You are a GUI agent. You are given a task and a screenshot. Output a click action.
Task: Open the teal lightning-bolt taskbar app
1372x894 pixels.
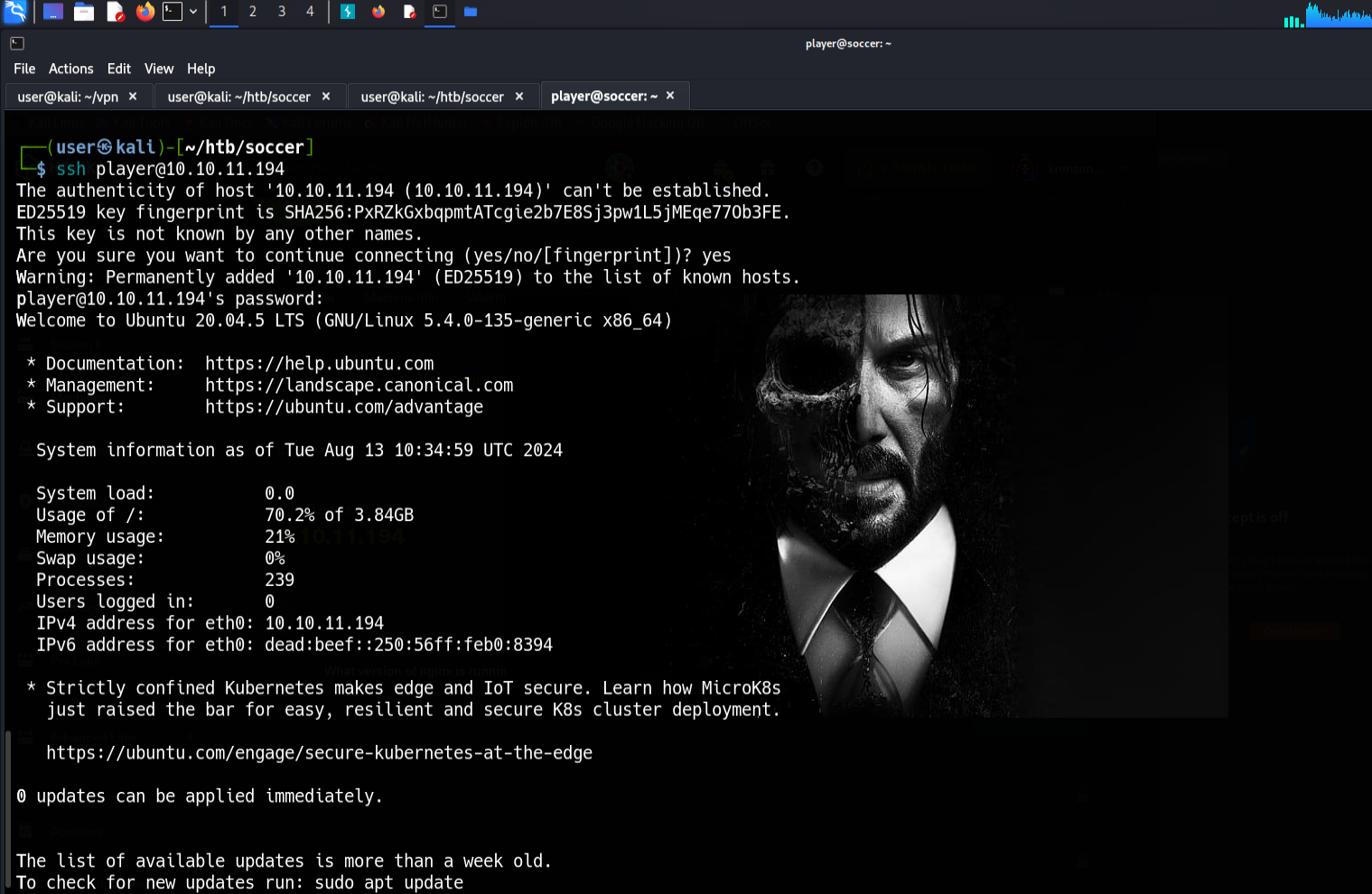click(348, 12)
